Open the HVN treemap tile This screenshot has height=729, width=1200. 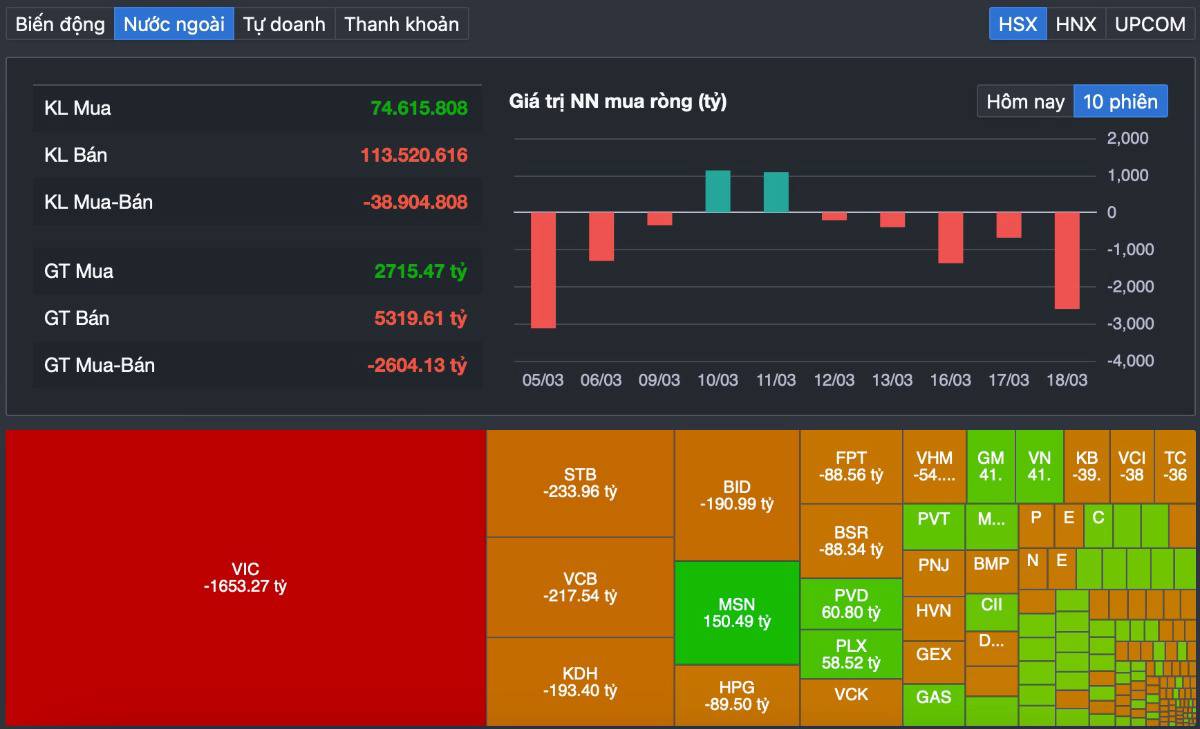tap(934, 617)
